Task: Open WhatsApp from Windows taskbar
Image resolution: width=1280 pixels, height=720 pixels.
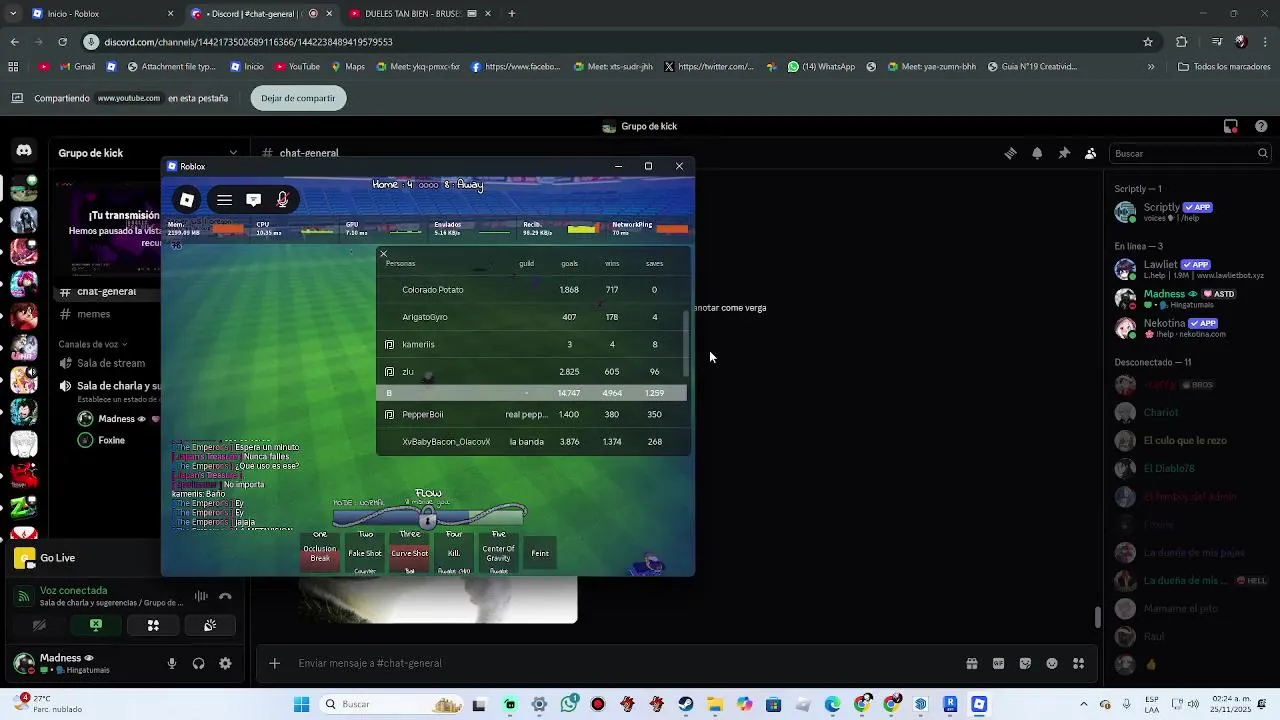Action: 569,704
